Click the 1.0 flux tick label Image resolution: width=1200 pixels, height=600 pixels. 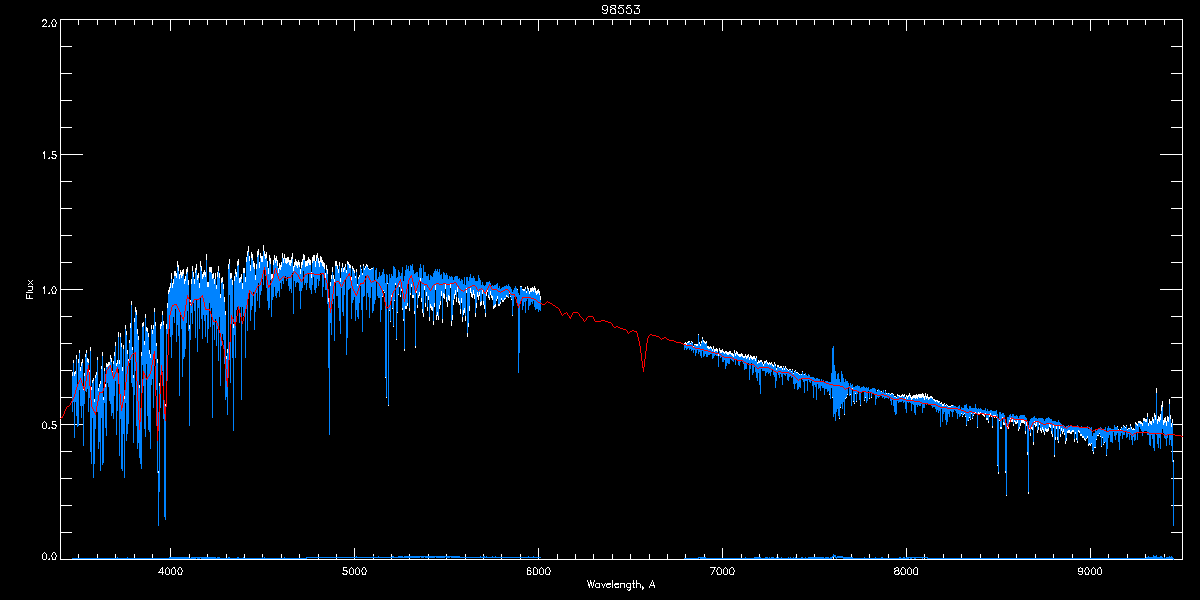[48, 290]
